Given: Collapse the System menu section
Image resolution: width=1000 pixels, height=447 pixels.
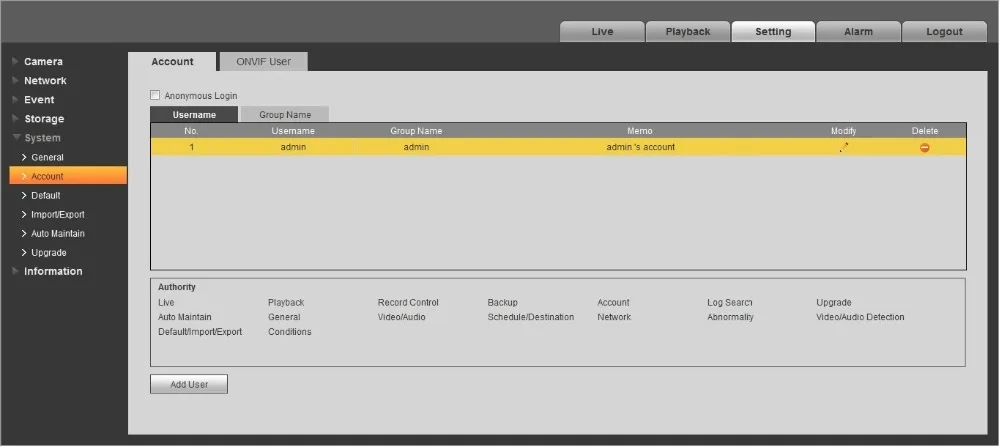Looking at the screenshot, I should (x=42, y=138).
